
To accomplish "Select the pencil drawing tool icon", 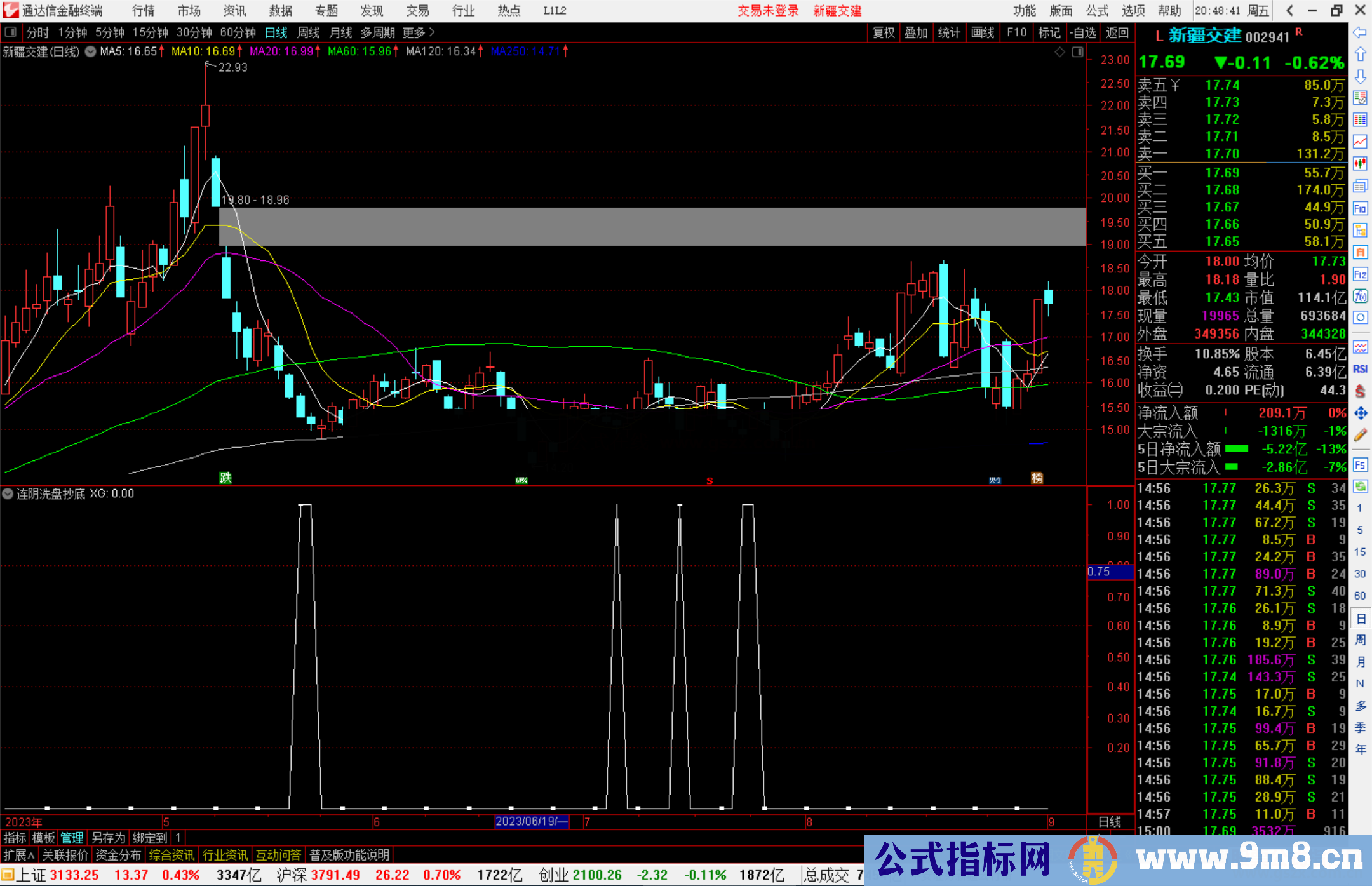I will tap(1360, 435).
